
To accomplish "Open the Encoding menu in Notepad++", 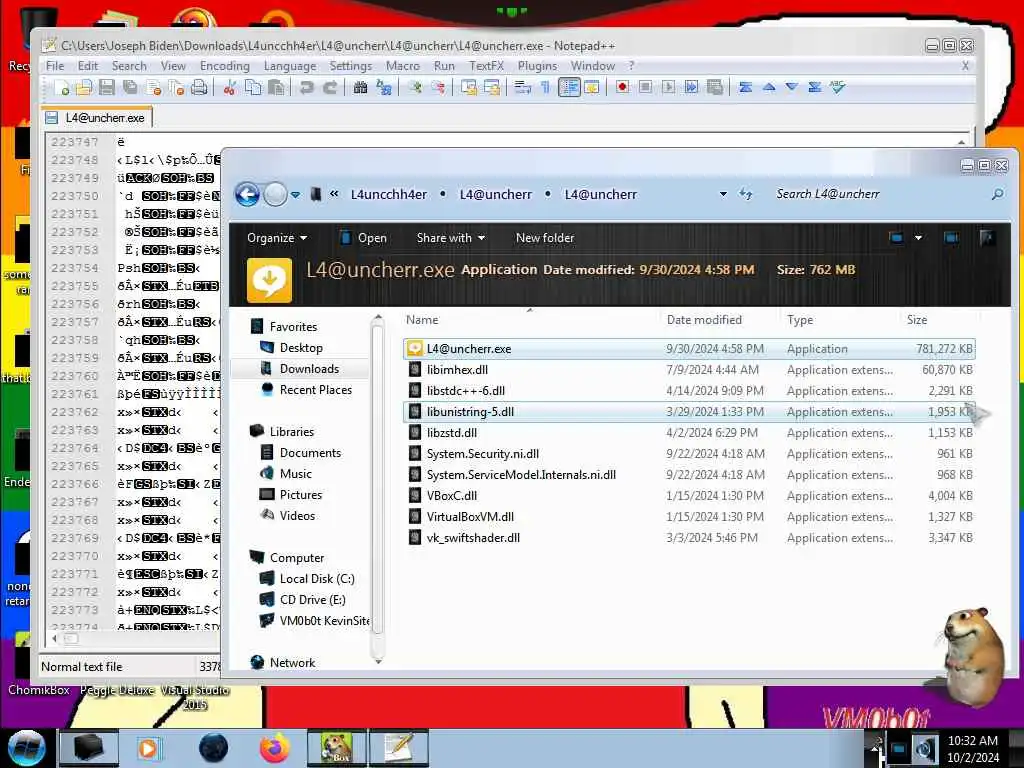I will point(225,66).
